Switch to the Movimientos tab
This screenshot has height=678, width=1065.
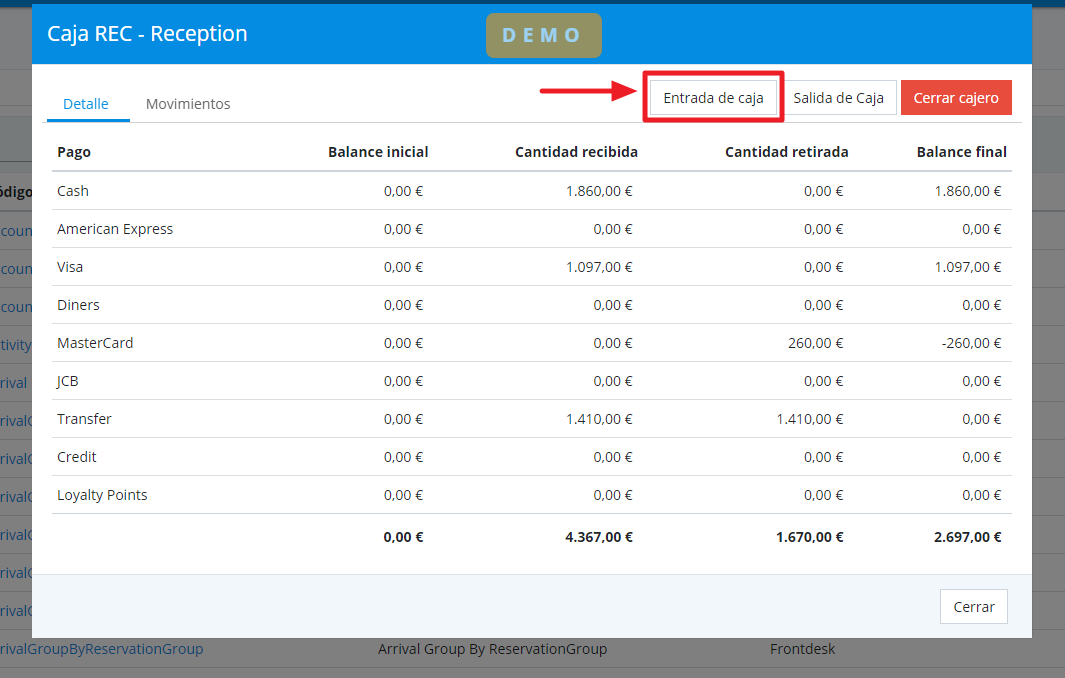pyautogui.click(x=188, y=104)
